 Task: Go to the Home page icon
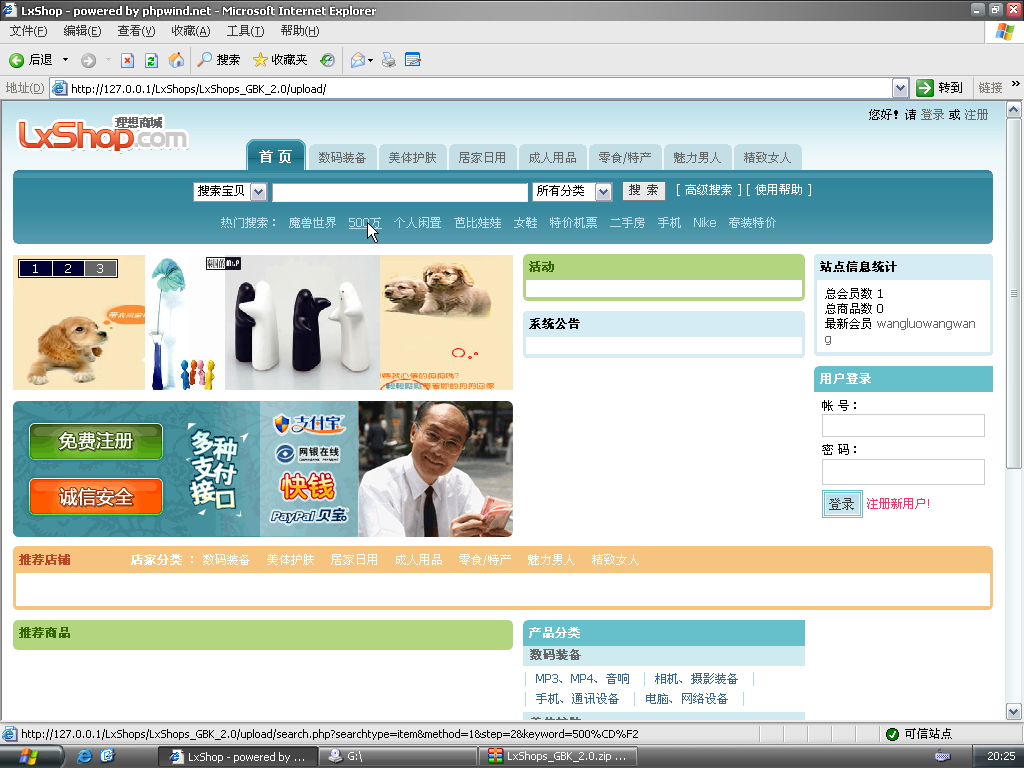(176, 60)
